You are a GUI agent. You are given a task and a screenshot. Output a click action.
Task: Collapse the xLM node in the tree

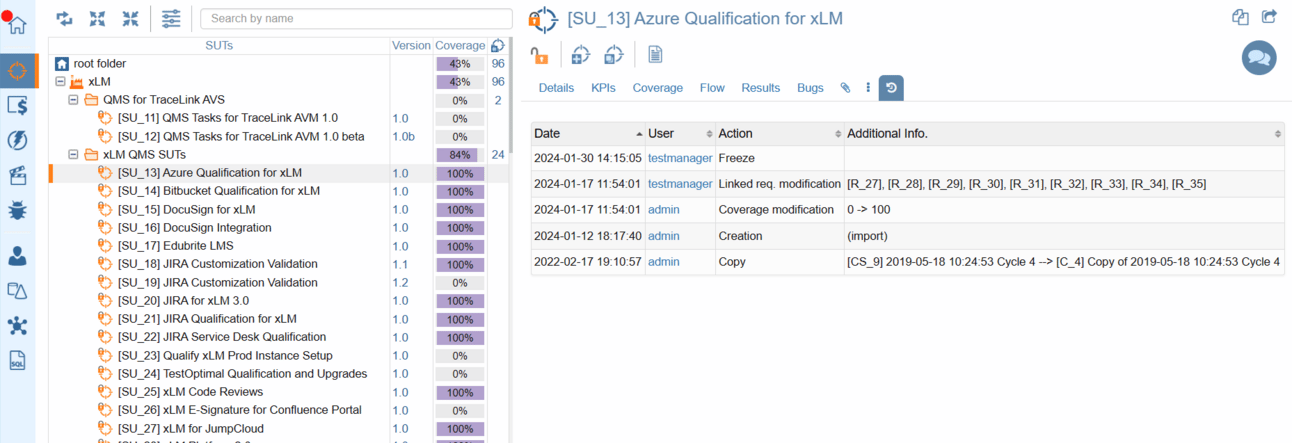pyautogui.click(x=61, y=82)
